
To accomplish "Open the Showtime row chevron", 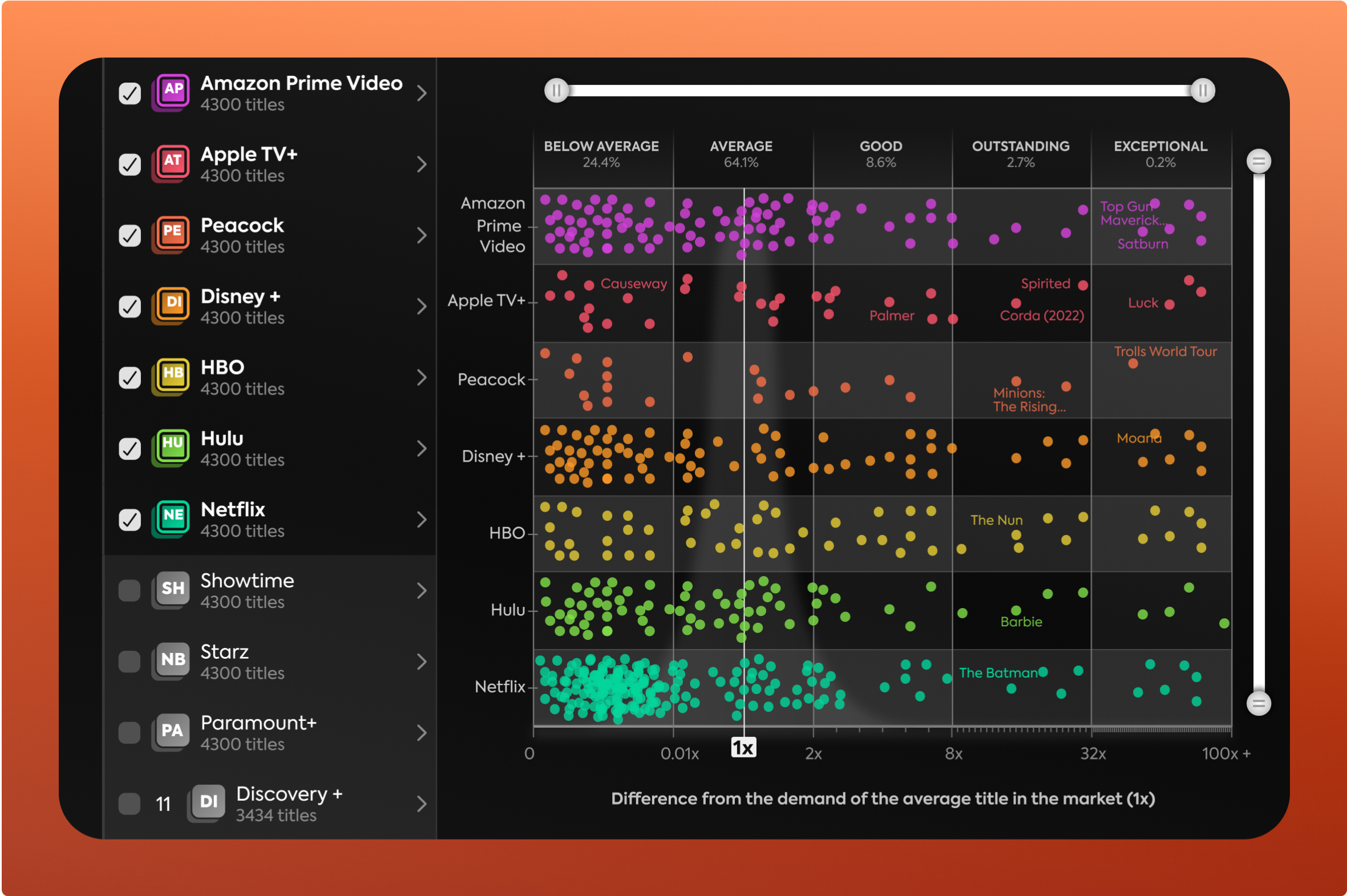I will [422, 590].
